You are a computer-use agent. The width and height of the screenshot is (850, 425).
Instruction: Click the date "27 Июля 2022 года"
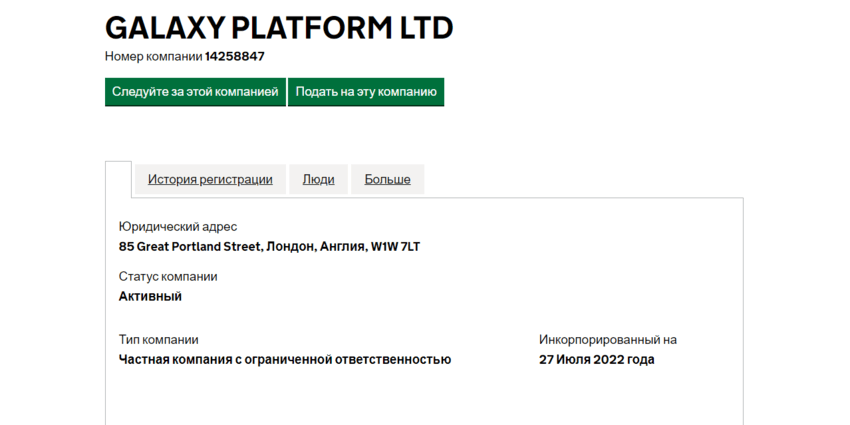tap(596, 359)
